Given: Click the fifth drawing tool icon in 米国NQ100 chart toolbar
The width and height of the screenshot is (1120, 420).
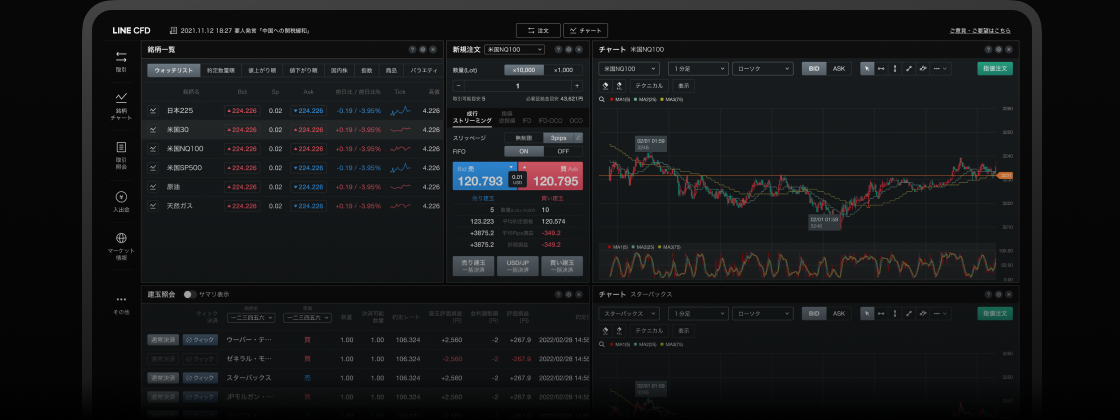Looking at the screenshot, I should tap(923, 69).
